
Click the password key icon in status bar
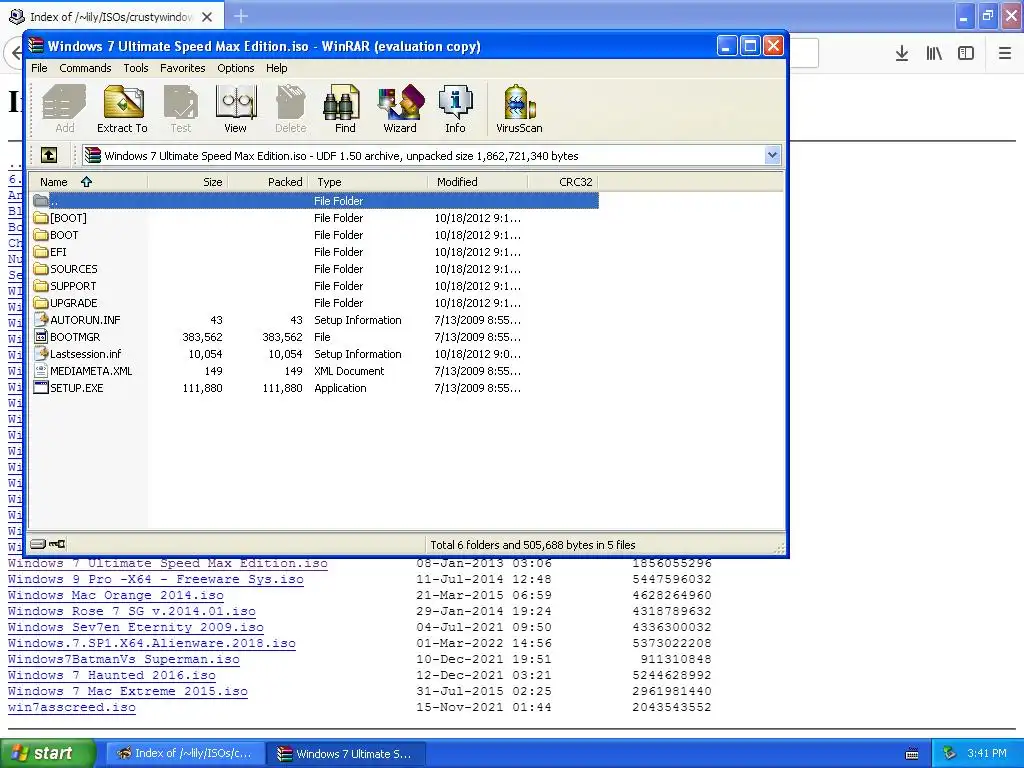coord(57,544)
